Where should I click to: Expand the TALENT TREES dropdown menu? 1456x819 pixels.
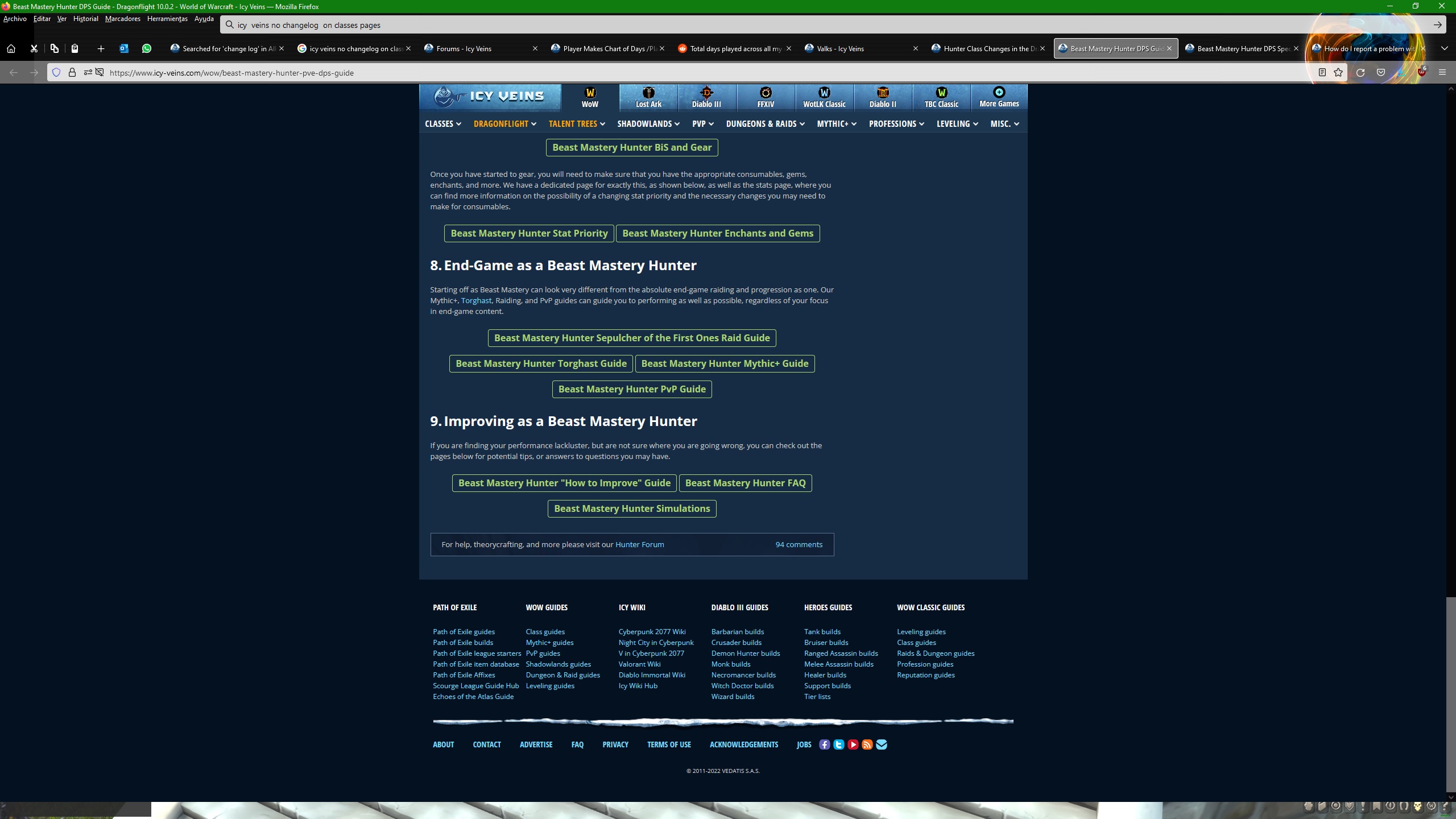tap(577, 123)
